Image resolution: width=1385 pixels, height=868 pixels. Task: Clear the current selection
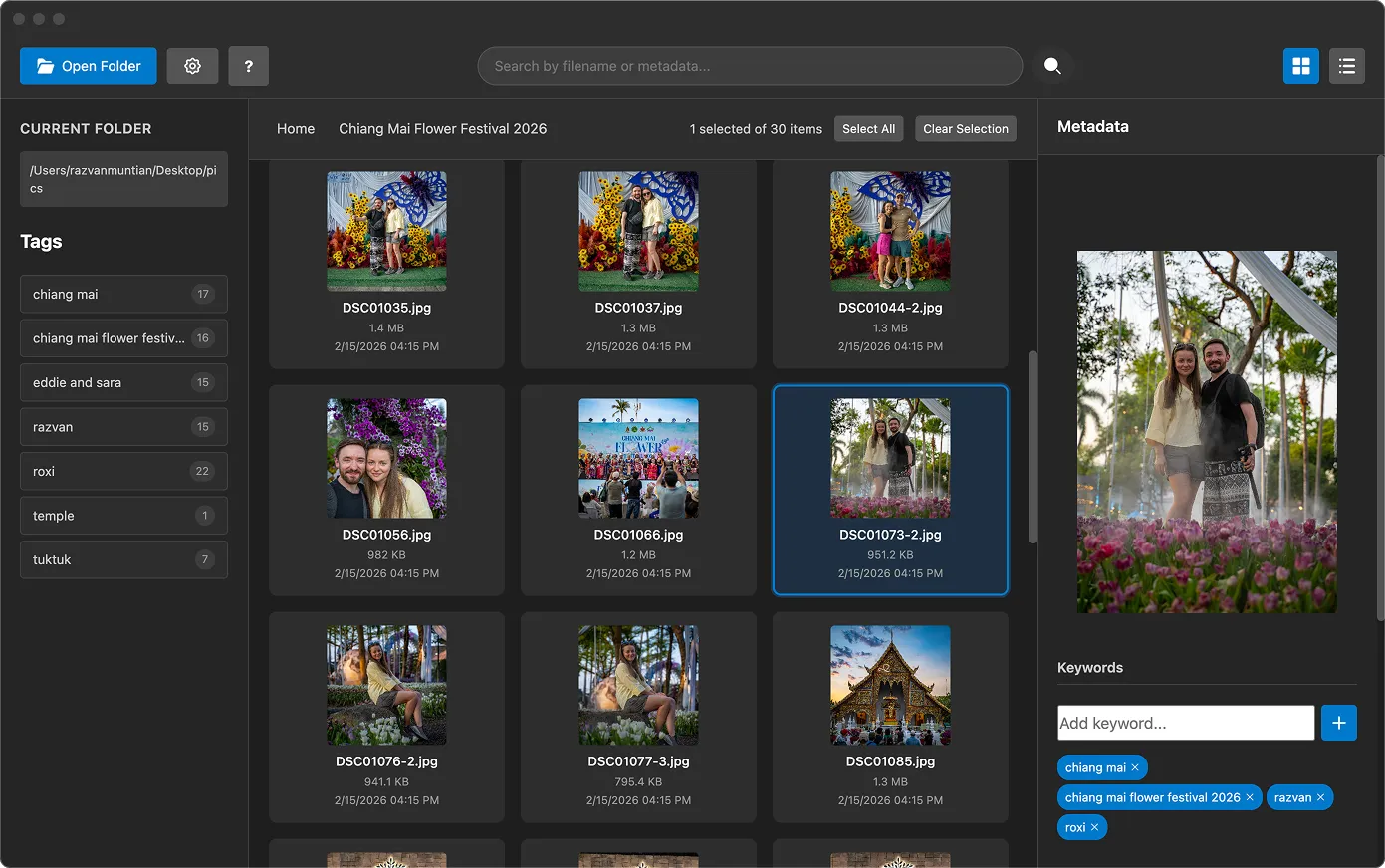point(965,128)
